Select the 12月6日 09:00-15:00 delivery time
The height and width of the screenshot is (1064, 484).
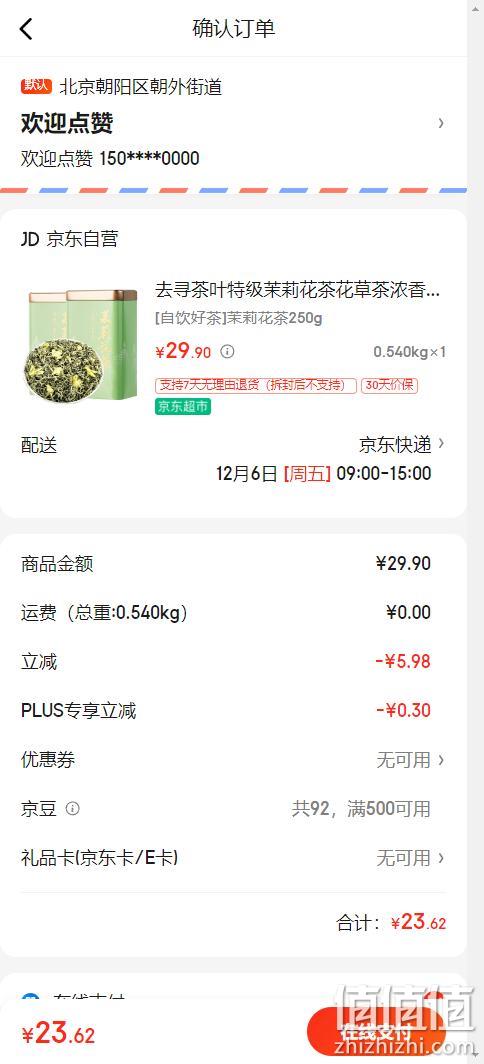[x=324, y=473]
